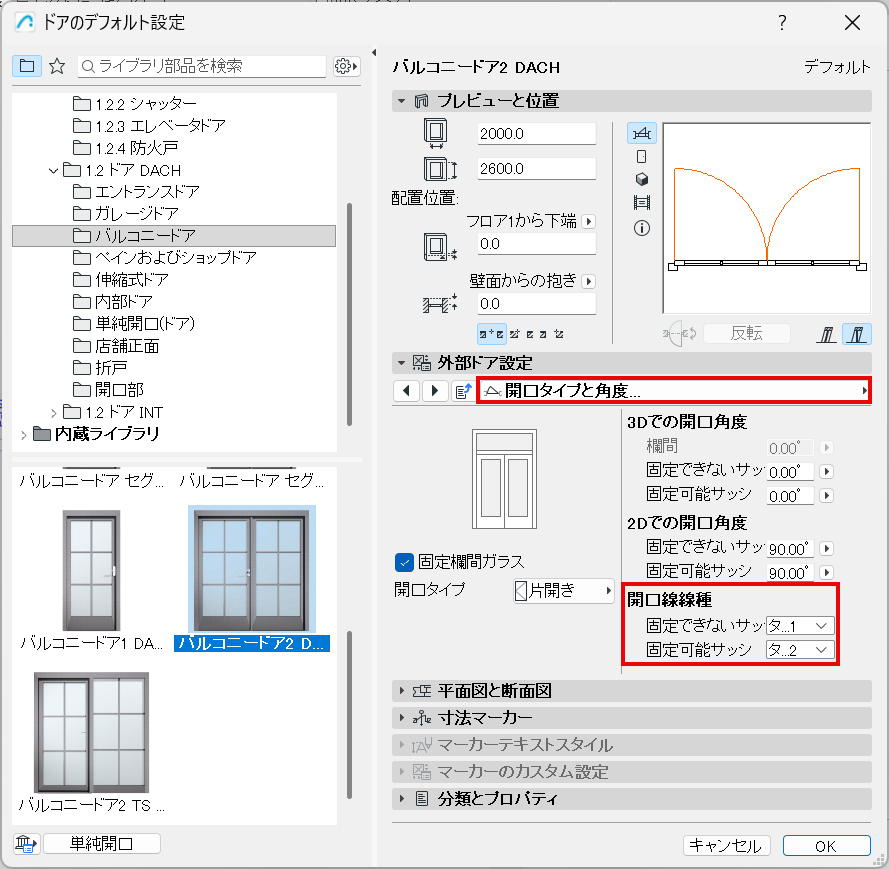Click the OK button to confirm settings

click(827, 845)
